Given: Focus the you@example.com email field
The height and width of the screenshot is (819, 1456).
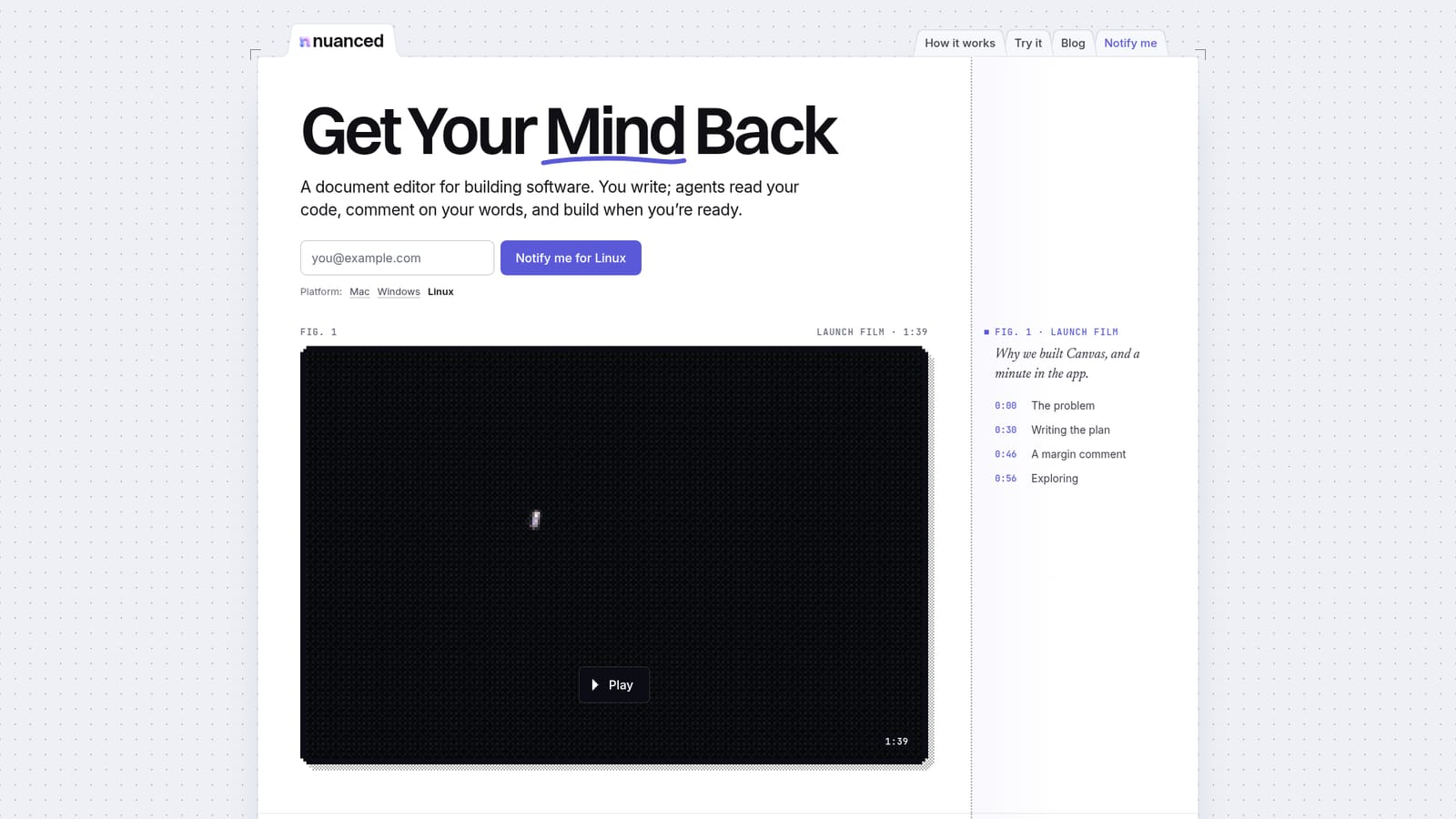Looking at the screenshot, I should pyautogui.click(x=397, y=258).
